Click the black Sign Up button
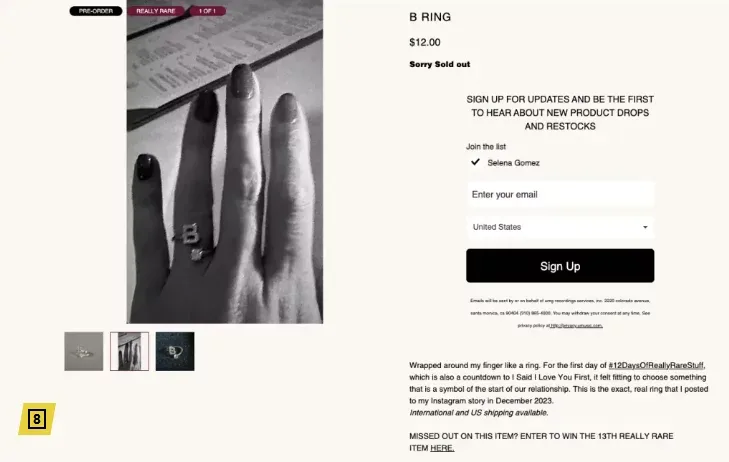 pos(560,265)
